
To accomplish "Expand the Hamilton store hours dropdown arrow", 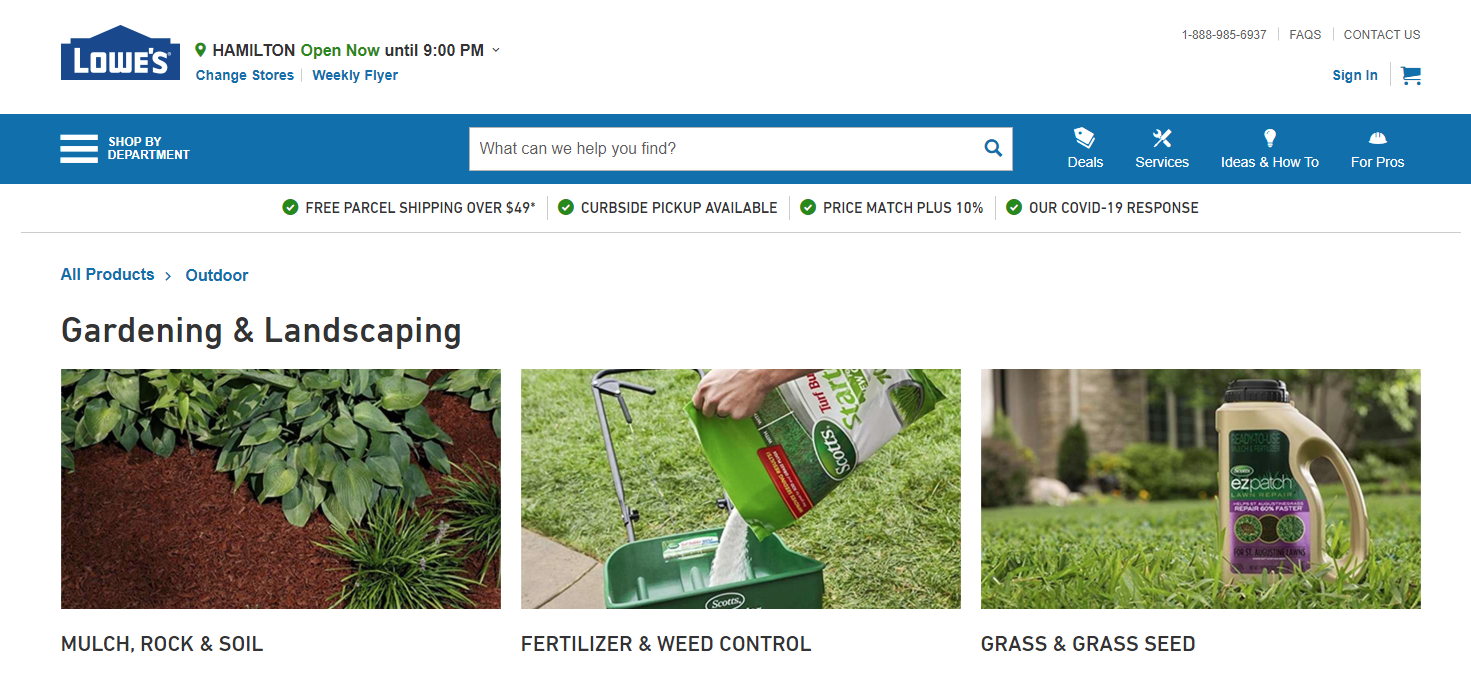I will pos(496,50).
